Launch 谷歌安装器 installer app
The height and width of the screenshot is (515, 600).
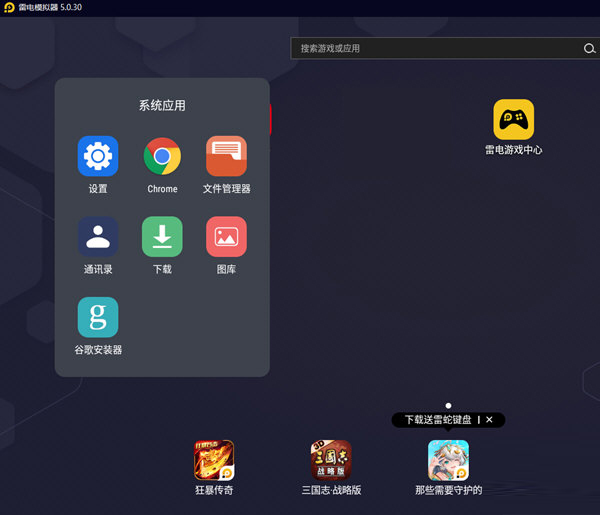98,317
